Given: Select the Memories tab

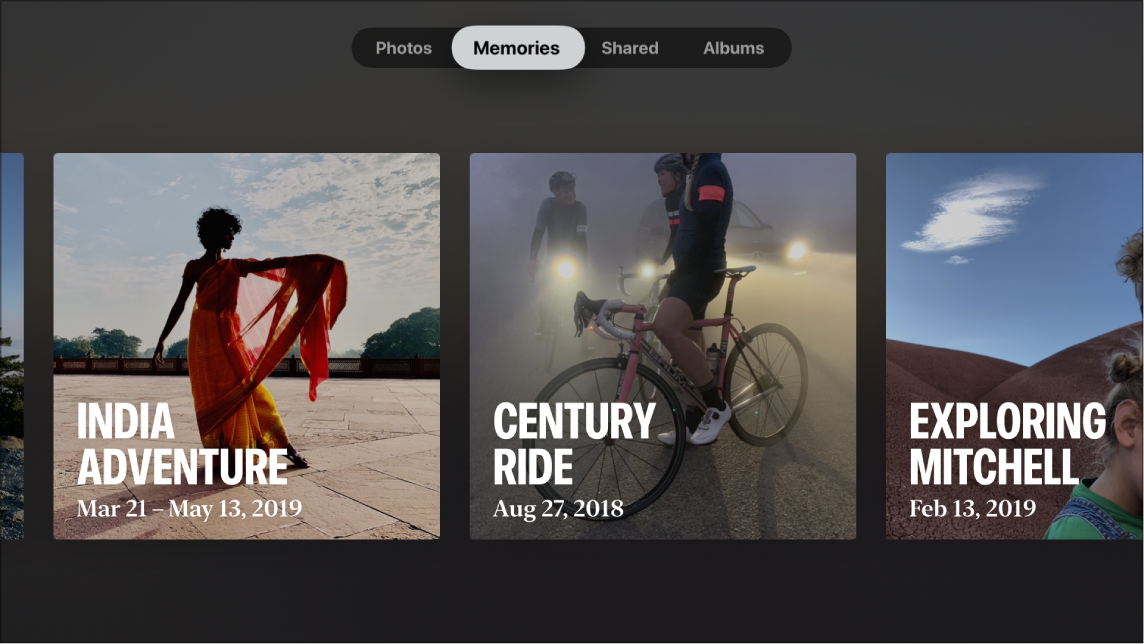Looking at the screenshot, I should (517, 48).
